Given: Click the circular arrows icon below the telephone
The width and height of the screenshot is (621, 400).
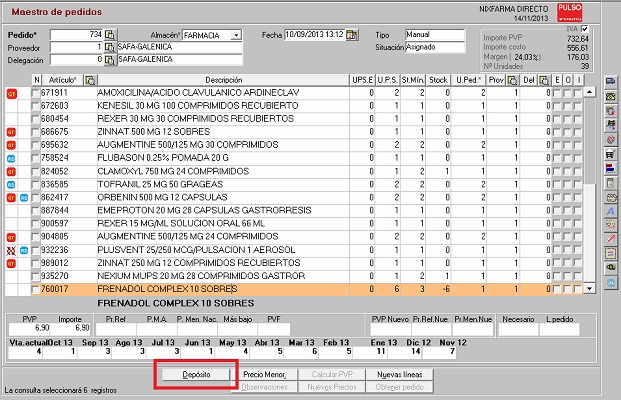Looking at the screenshot, I should 610,110.
